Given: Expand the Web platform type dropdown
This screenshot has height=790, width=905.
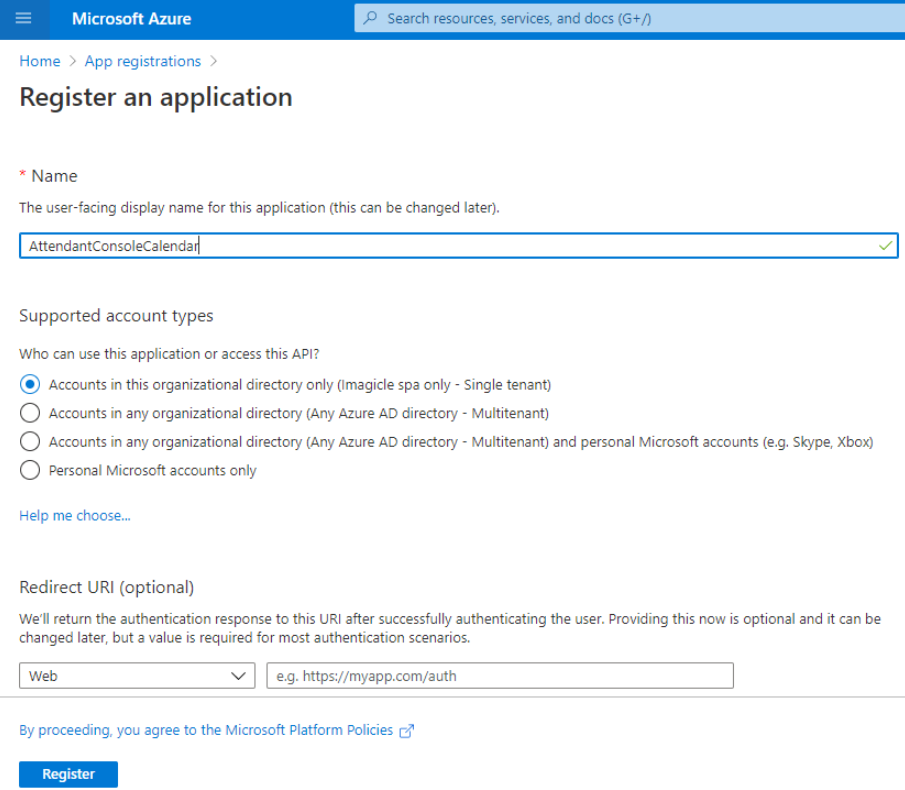Looking at the screenshot, I should (137, 676).
